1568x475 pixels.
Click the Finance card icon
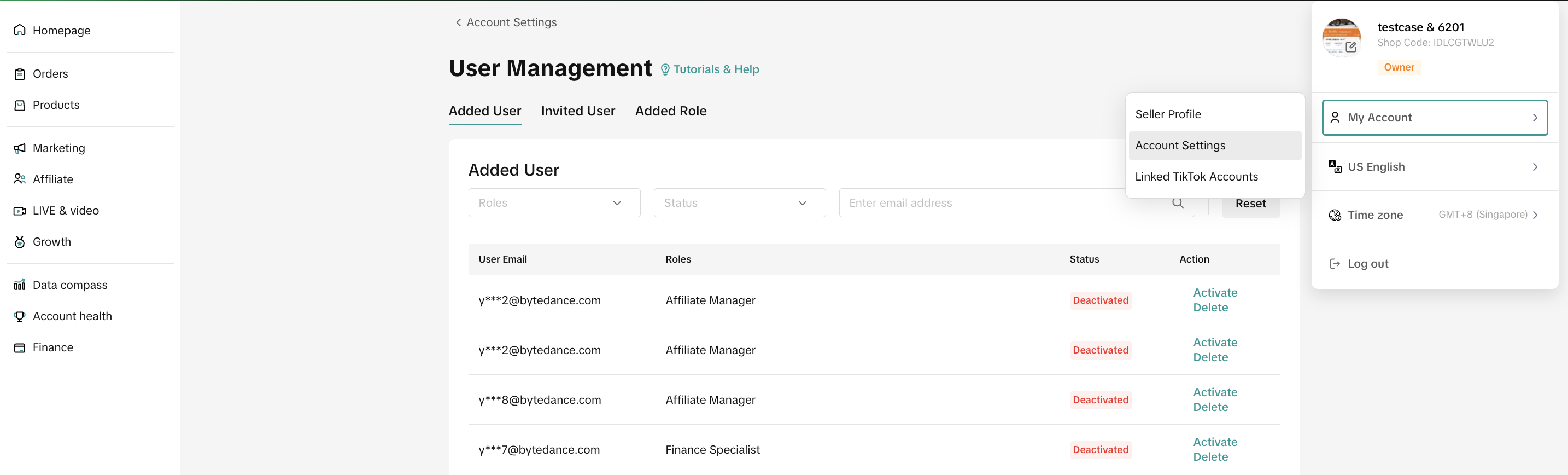[x=20, y=347]
